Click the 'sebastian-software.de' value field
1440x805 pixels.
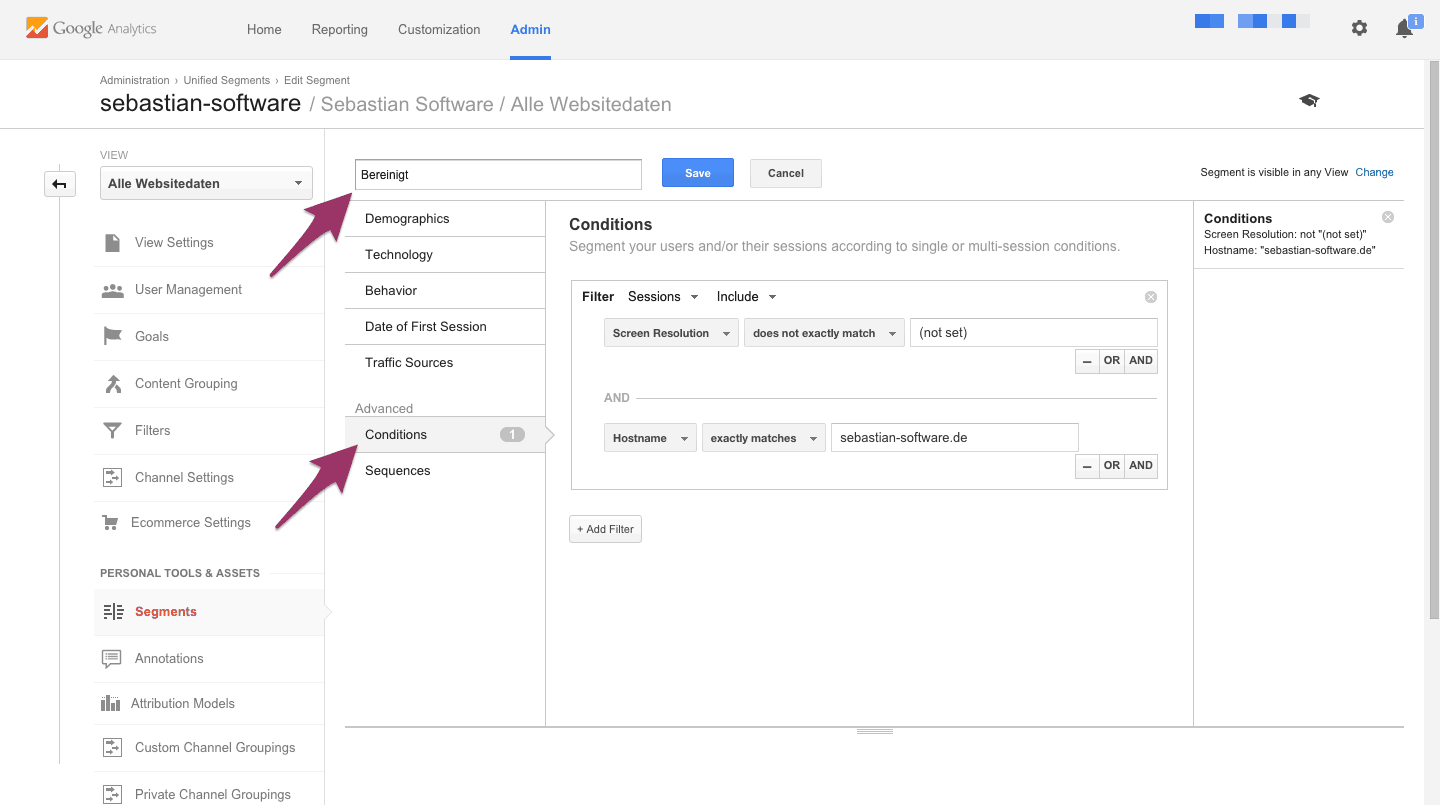click(955, 438)
